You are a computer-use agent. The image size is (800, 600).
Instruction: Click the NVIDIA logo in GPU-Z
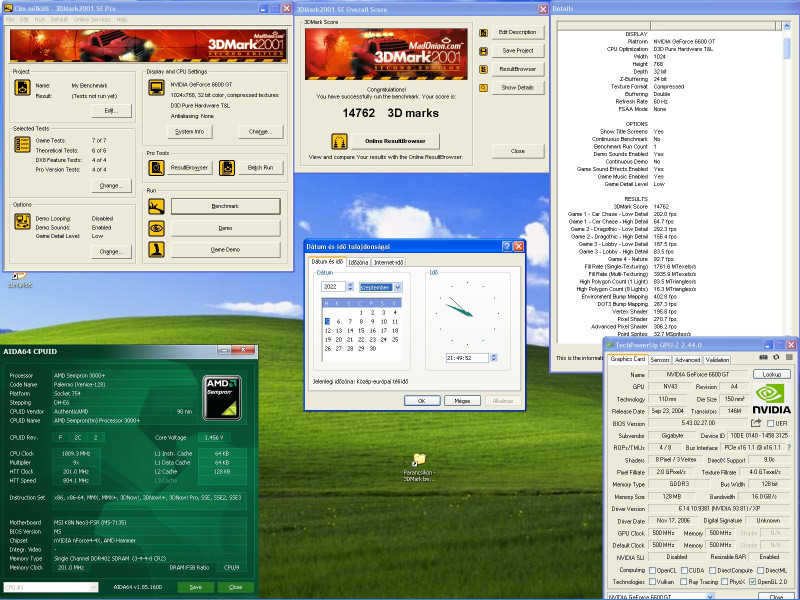771,399
